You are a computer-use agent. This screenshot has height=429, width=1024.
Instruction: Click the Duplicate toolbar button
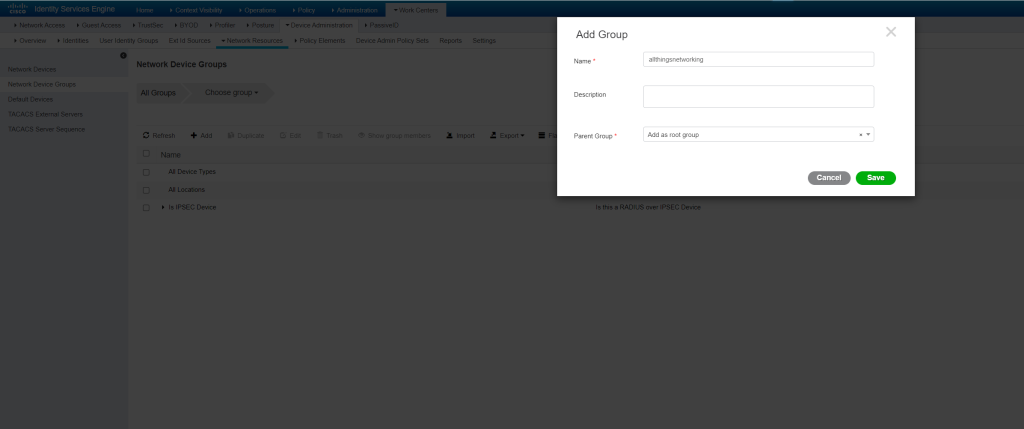(x=246, y=136)
